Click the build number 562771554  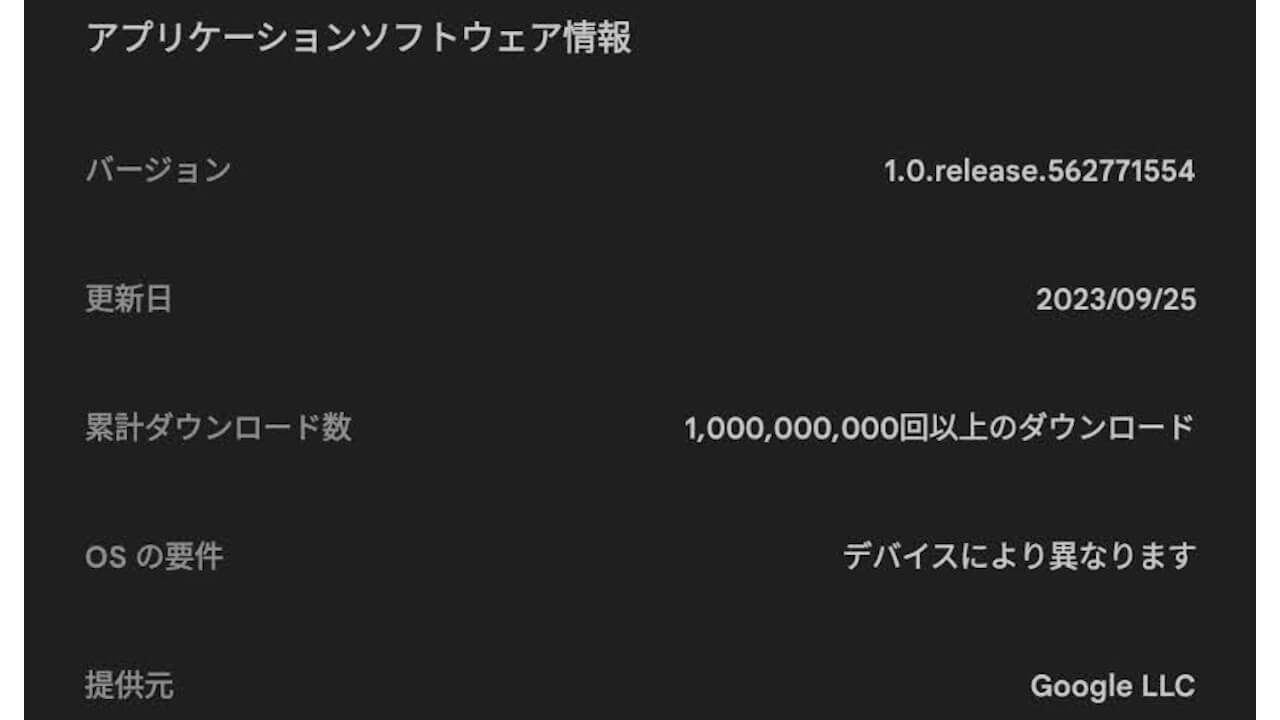coord(1121,171)
